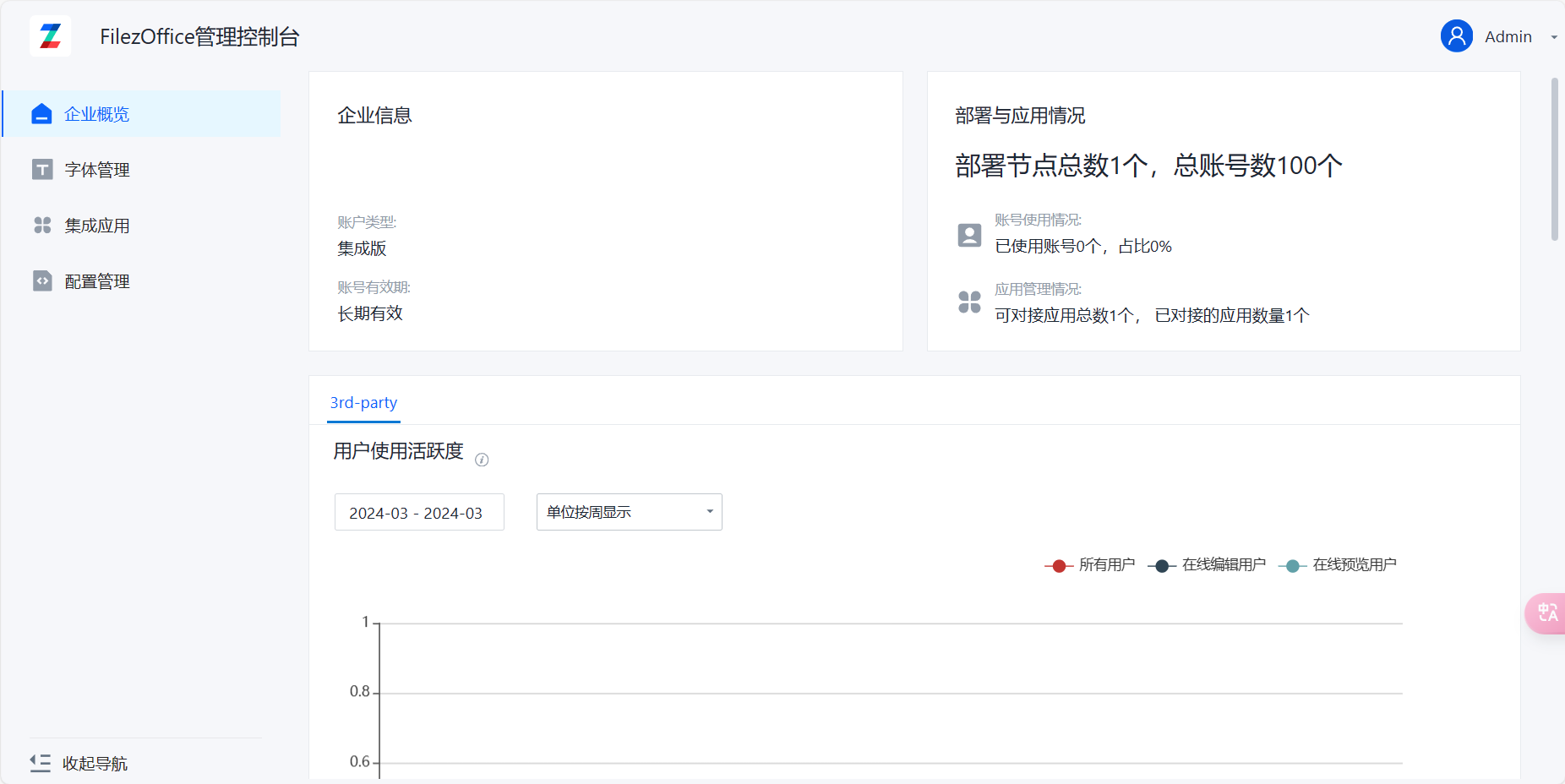Open 字体管理 in the sidebar
This screenshot has height=784, width=1565.
[x=97, y=170]
